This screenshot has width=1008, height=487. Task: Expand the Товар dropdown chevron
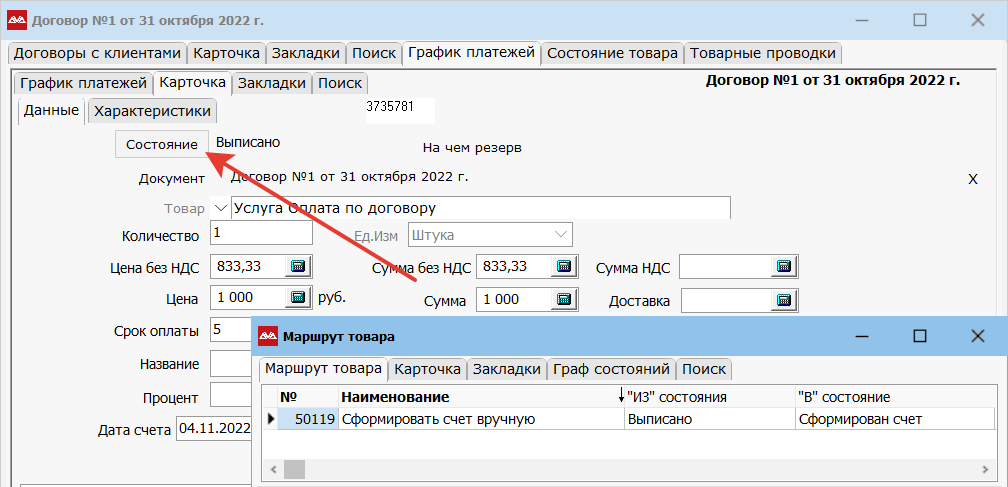(x=220, y=208)
